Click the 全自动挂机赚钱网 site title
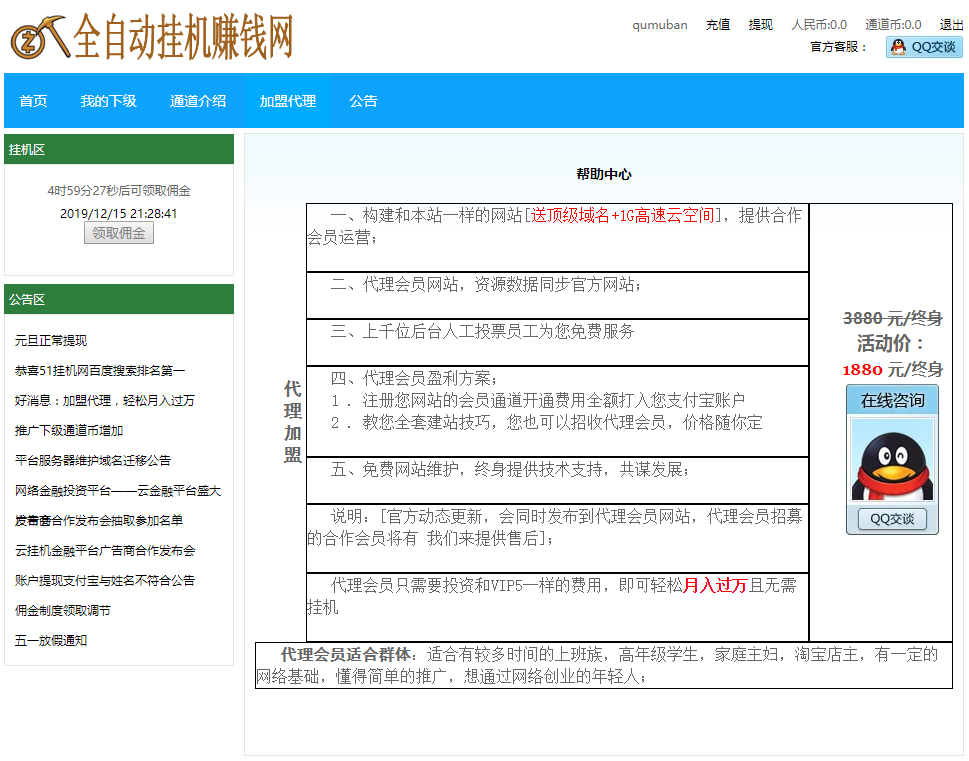 click(x=183, y=37)
